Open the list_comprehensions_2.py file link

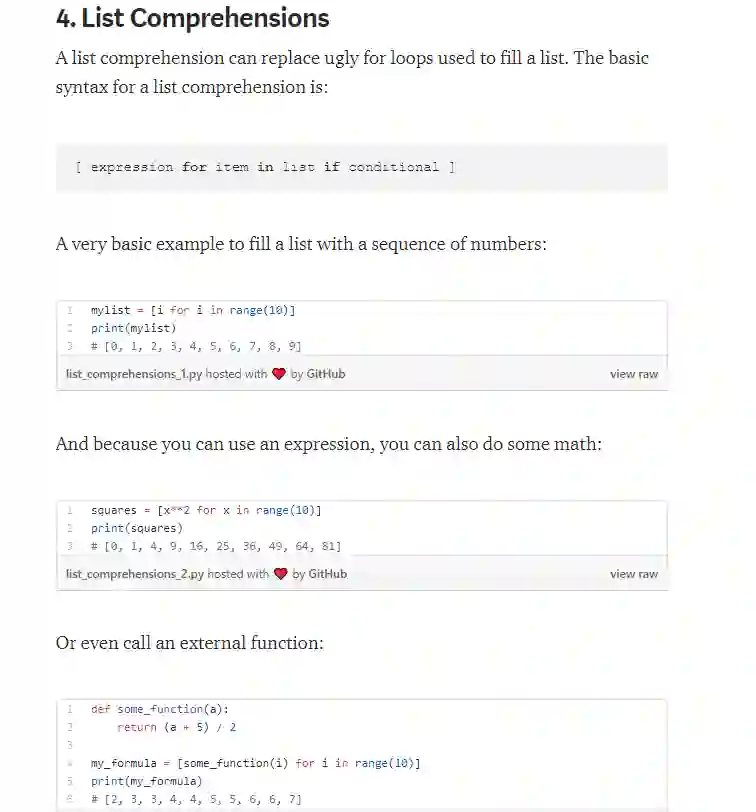[x=135, y=574]
